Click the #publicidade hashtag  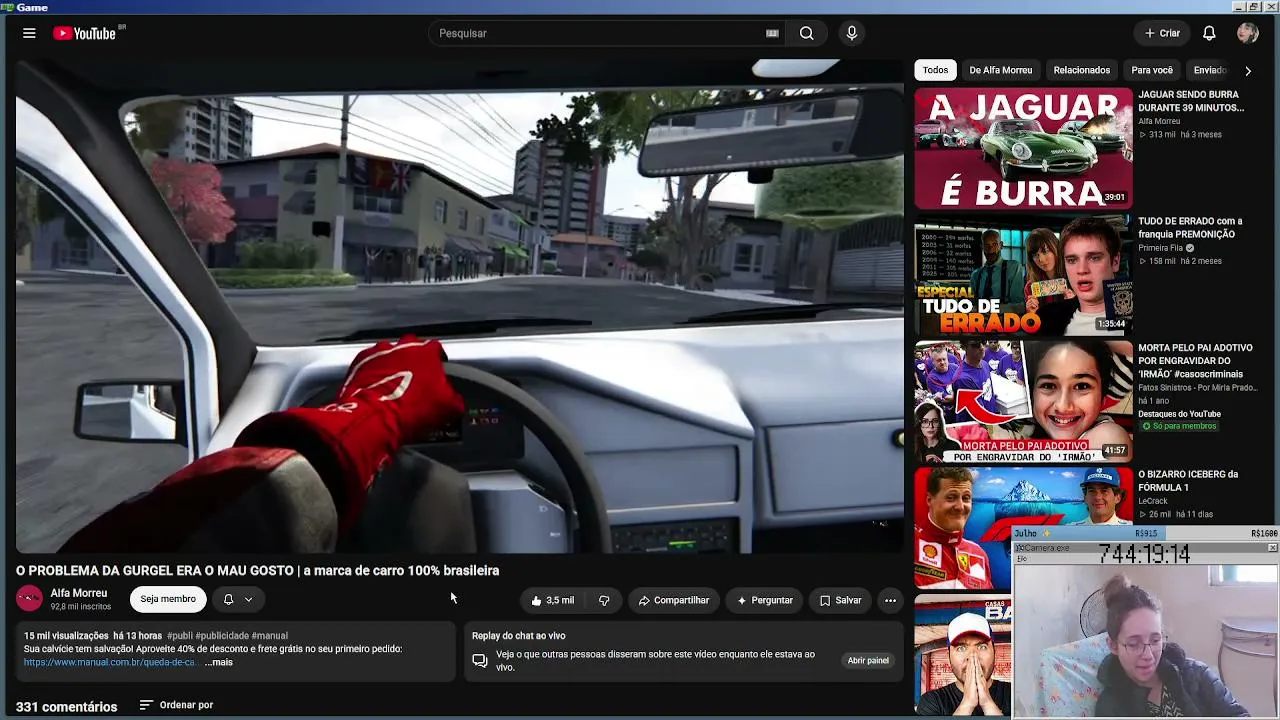click(221, 636)
